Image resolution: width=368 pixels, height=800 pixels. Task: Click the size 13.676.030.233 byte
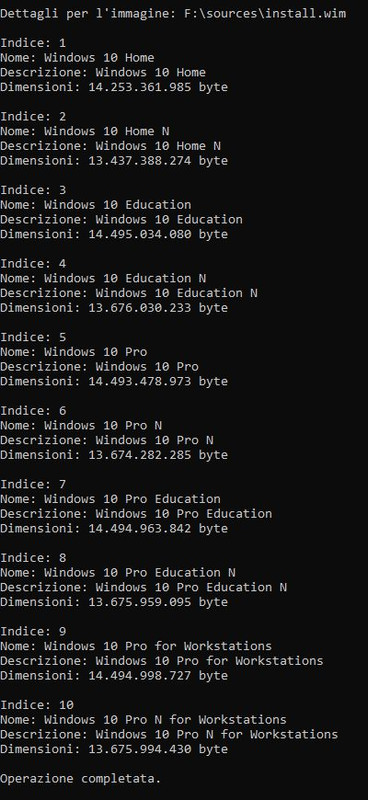coord(158,308)
